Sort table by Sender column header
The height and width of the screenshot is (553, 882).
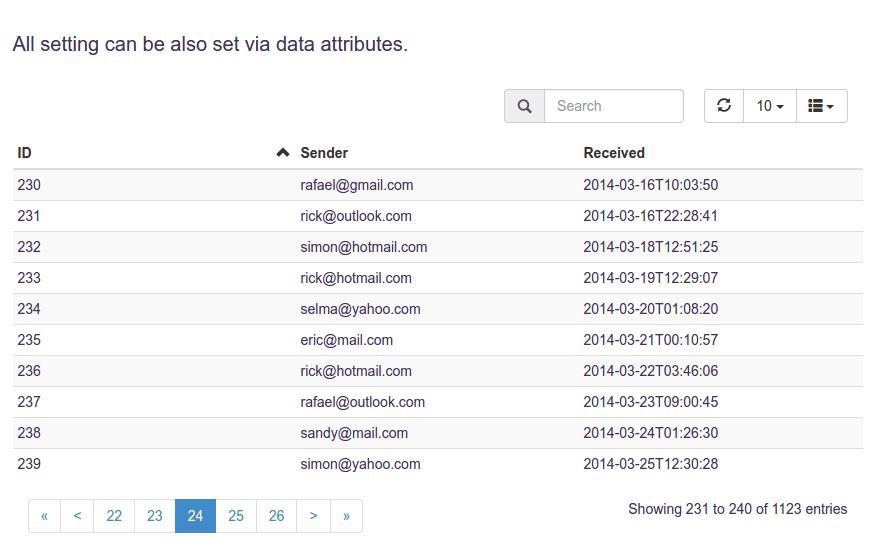pyautogui.click(x=324, y=153)
